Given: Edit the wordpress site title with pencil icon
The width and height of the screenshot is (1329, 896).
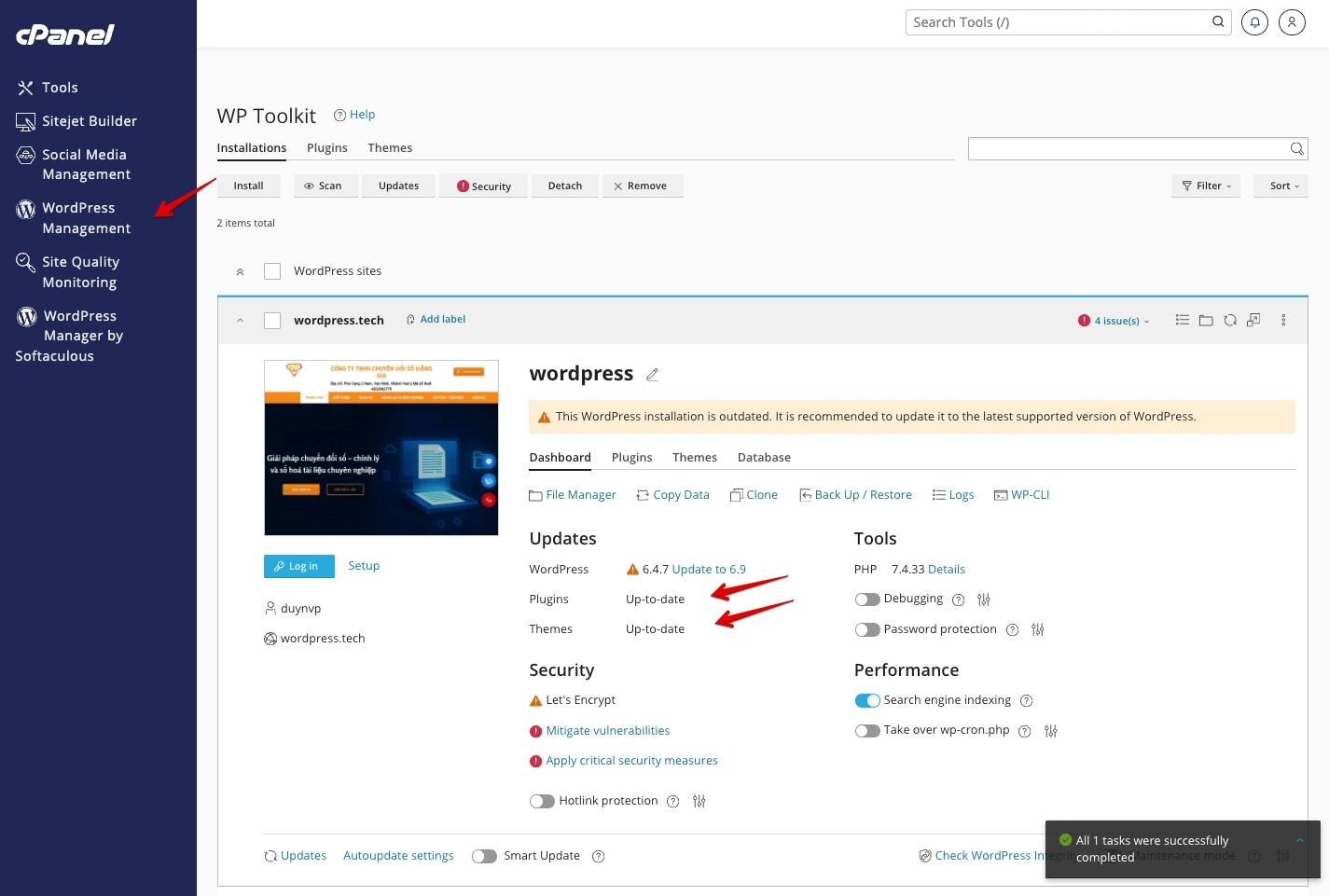Looking at the screenshot, I should [652, 374].
